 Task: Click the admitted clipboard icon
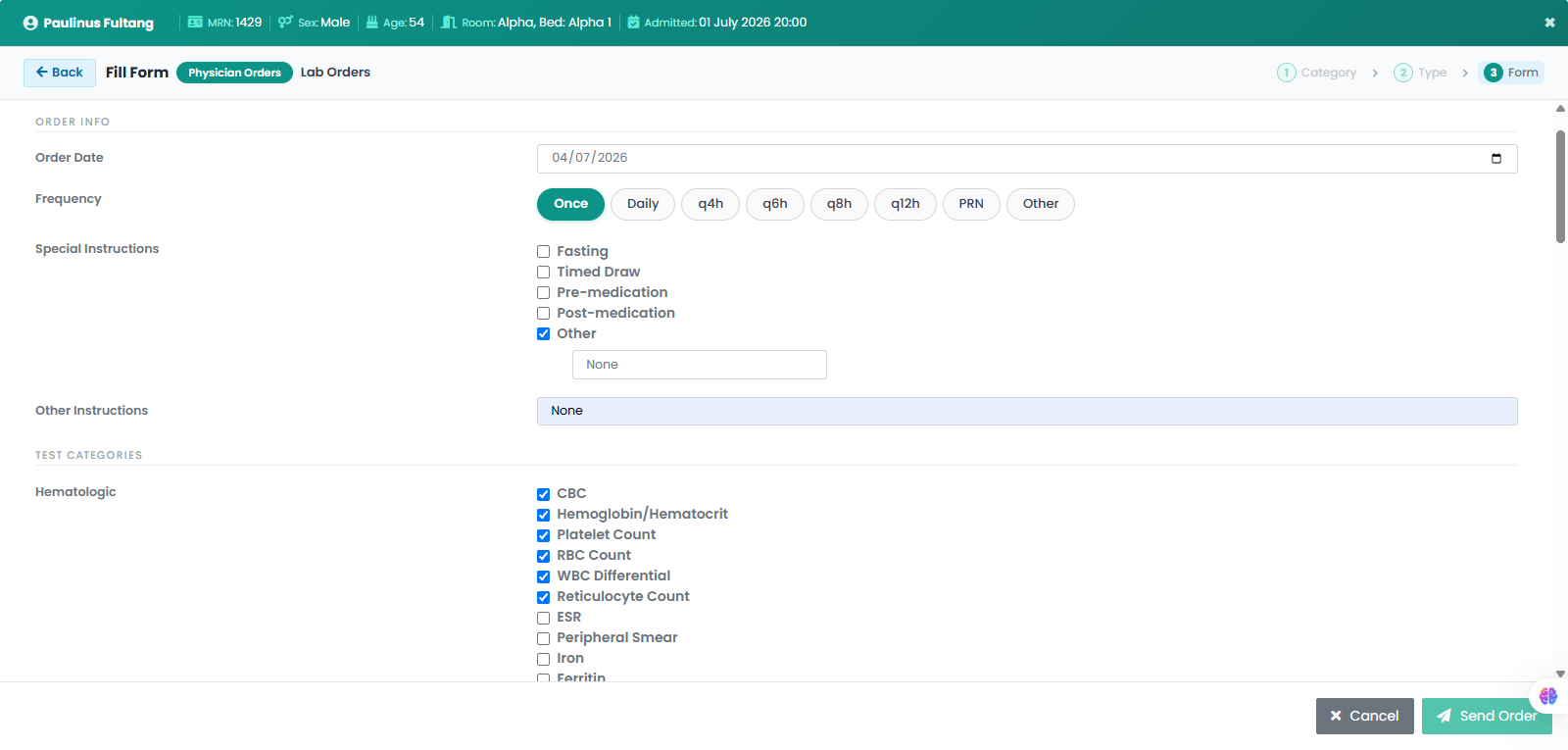633,22
